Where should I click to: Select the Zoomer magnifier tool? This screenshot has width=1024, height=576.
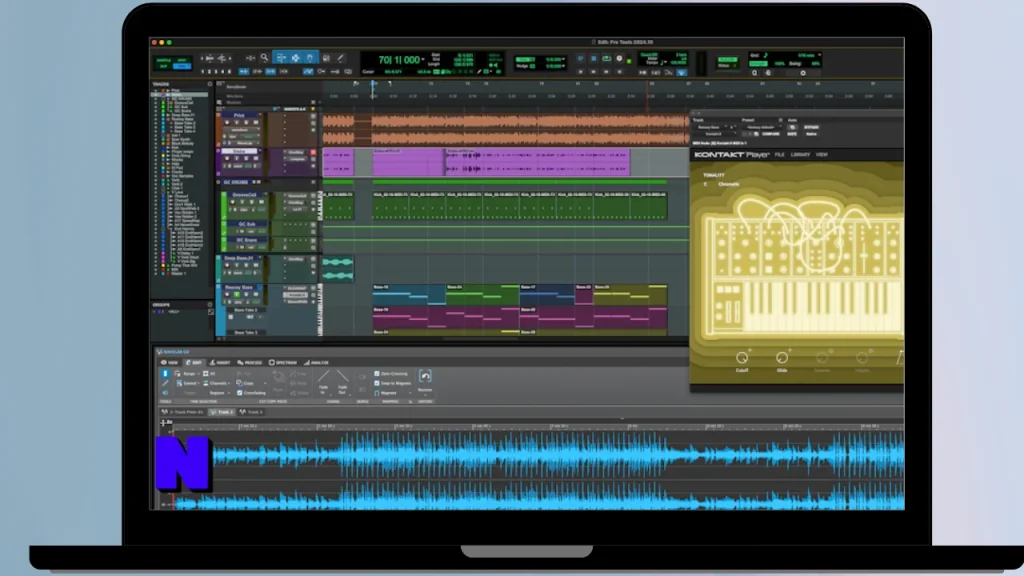tap(264, 57)
